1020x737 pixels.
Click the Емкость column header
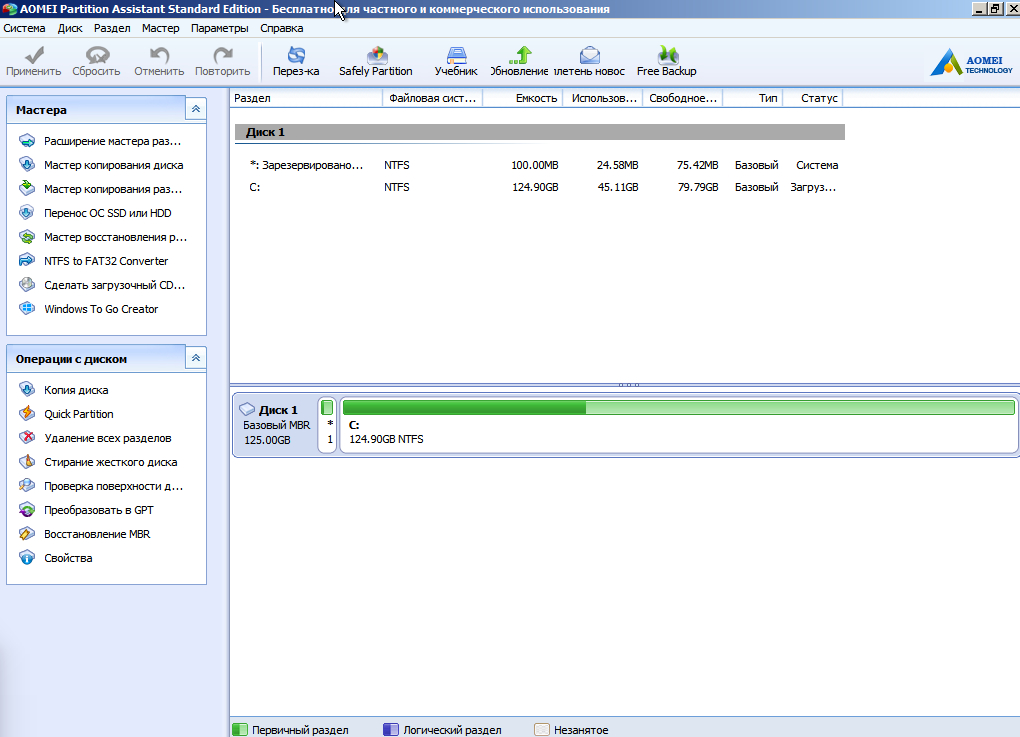(x=535, y=98)
